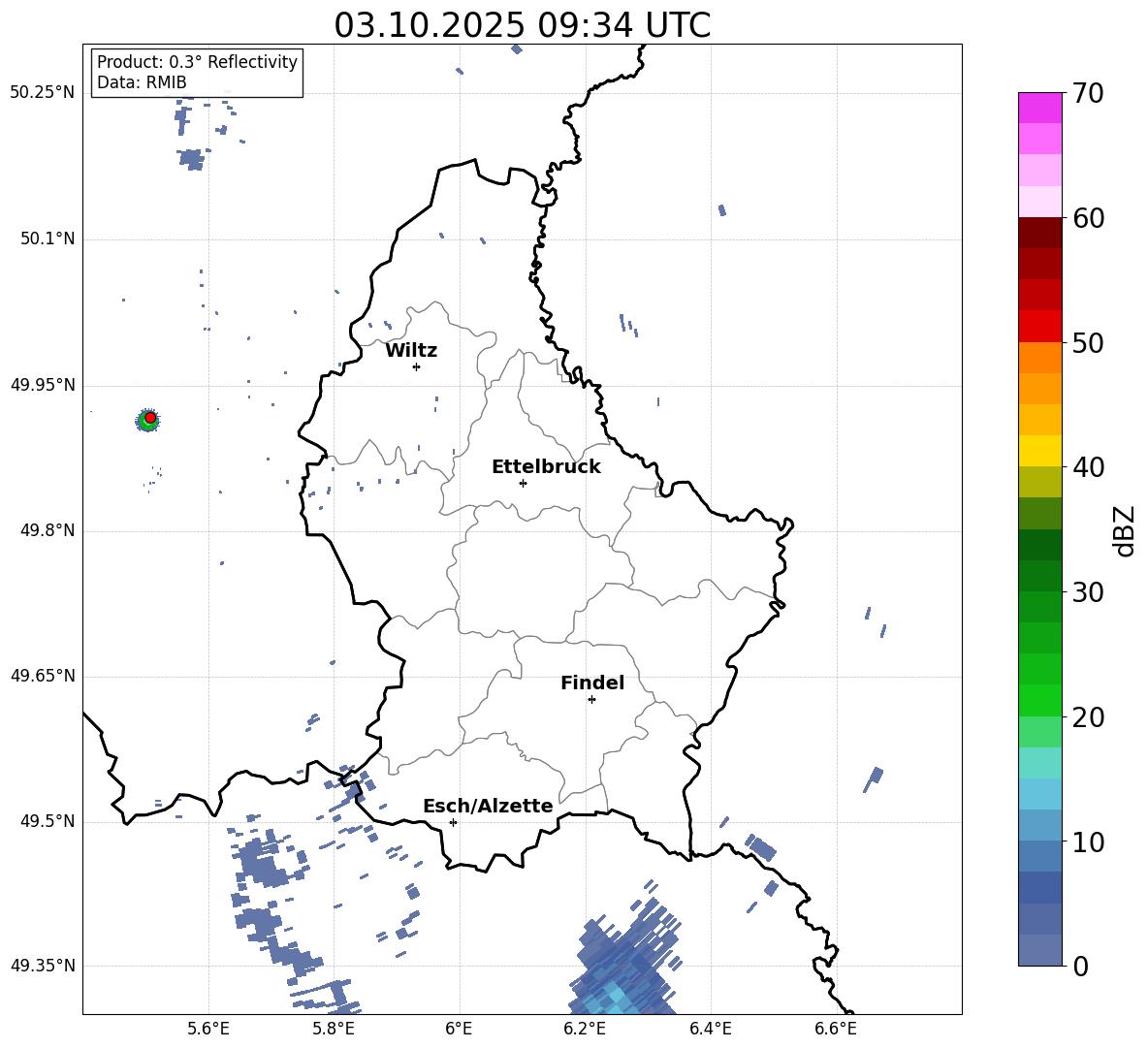The image size is (1148, 1048).
Task: Click the 'dBZ' colorbar axis label
Action: (x=1125, y=531)
